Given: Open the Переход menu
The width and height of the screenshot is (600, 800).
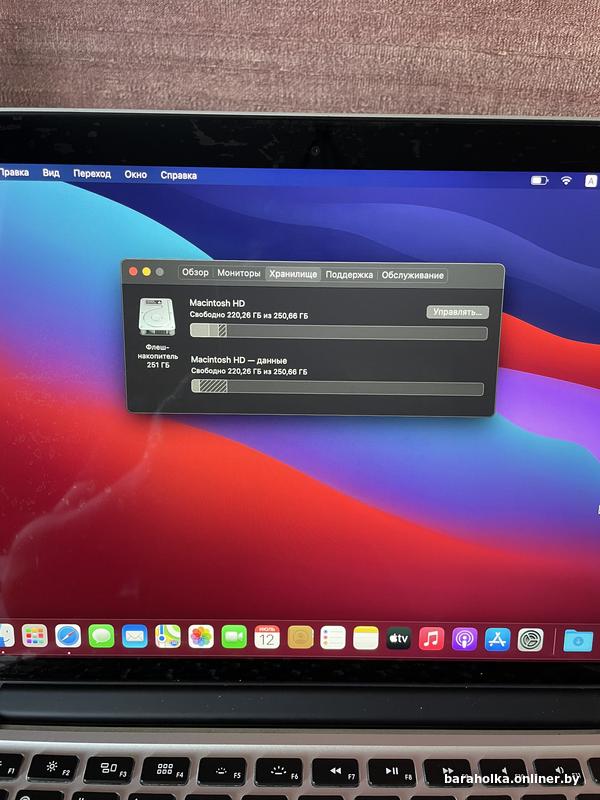Looking at the screenshot, I should point(92,173).
